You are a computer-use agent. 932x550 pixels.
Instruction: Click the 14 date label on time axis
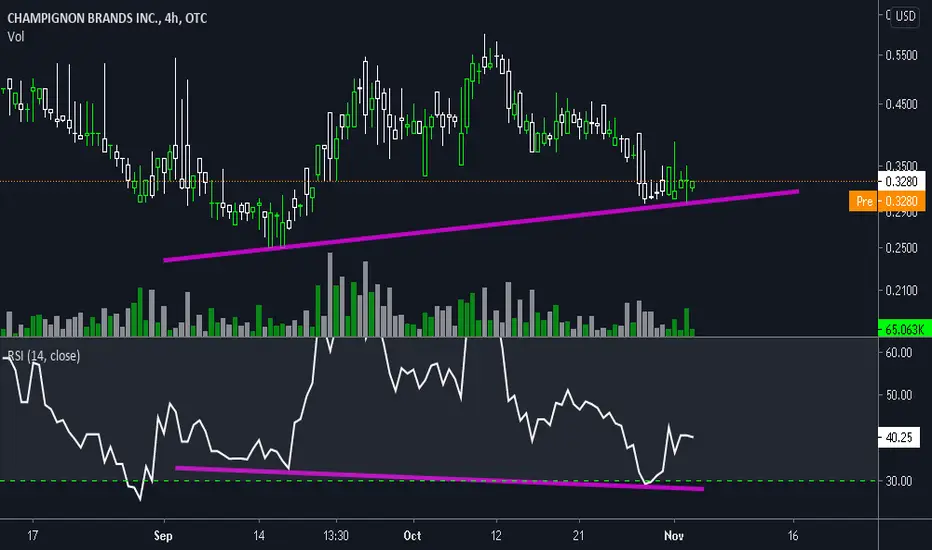pos(259,536)
